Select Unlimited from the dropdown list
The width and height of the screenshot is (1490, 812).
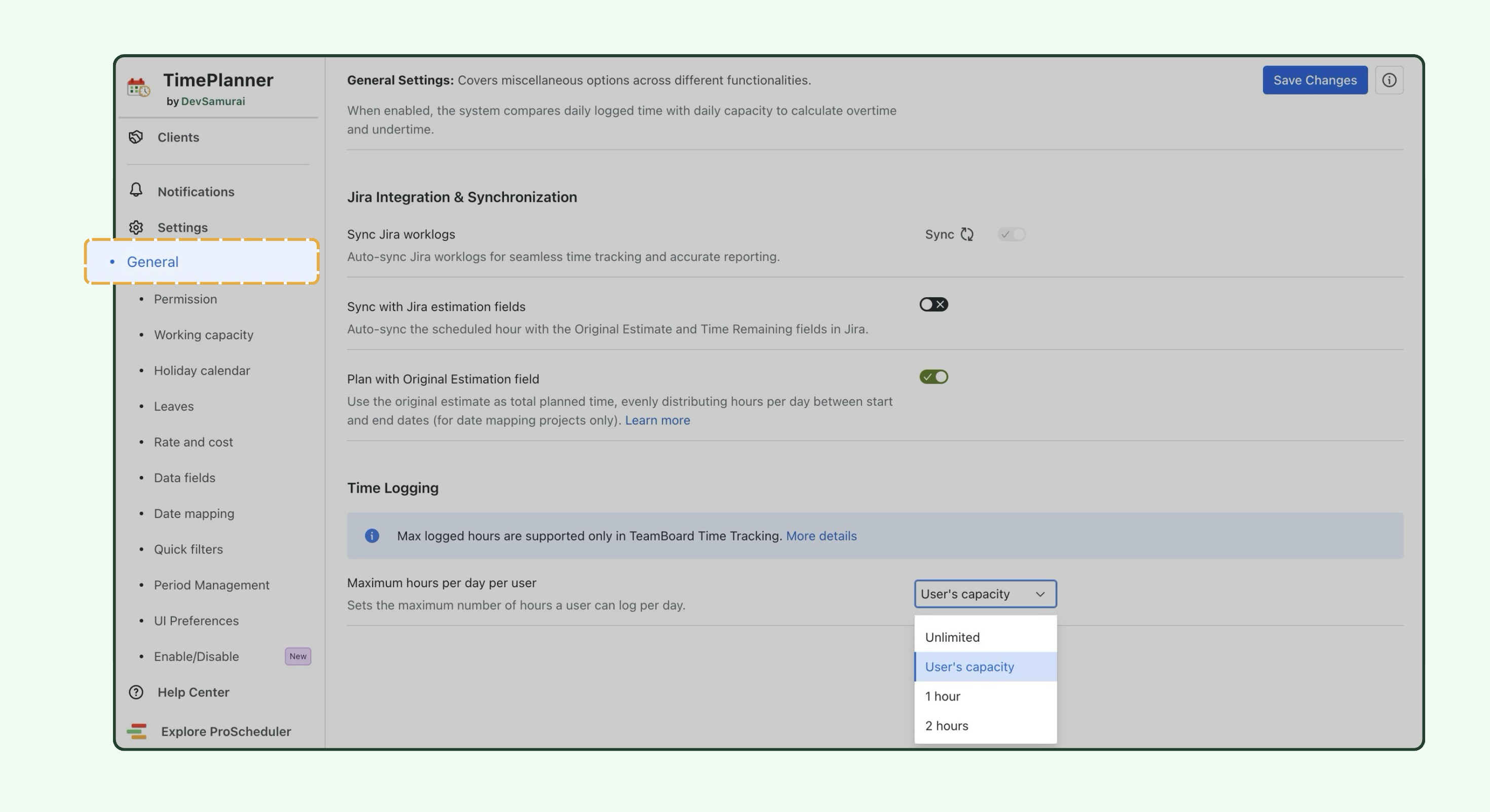[x=985, y=637]
